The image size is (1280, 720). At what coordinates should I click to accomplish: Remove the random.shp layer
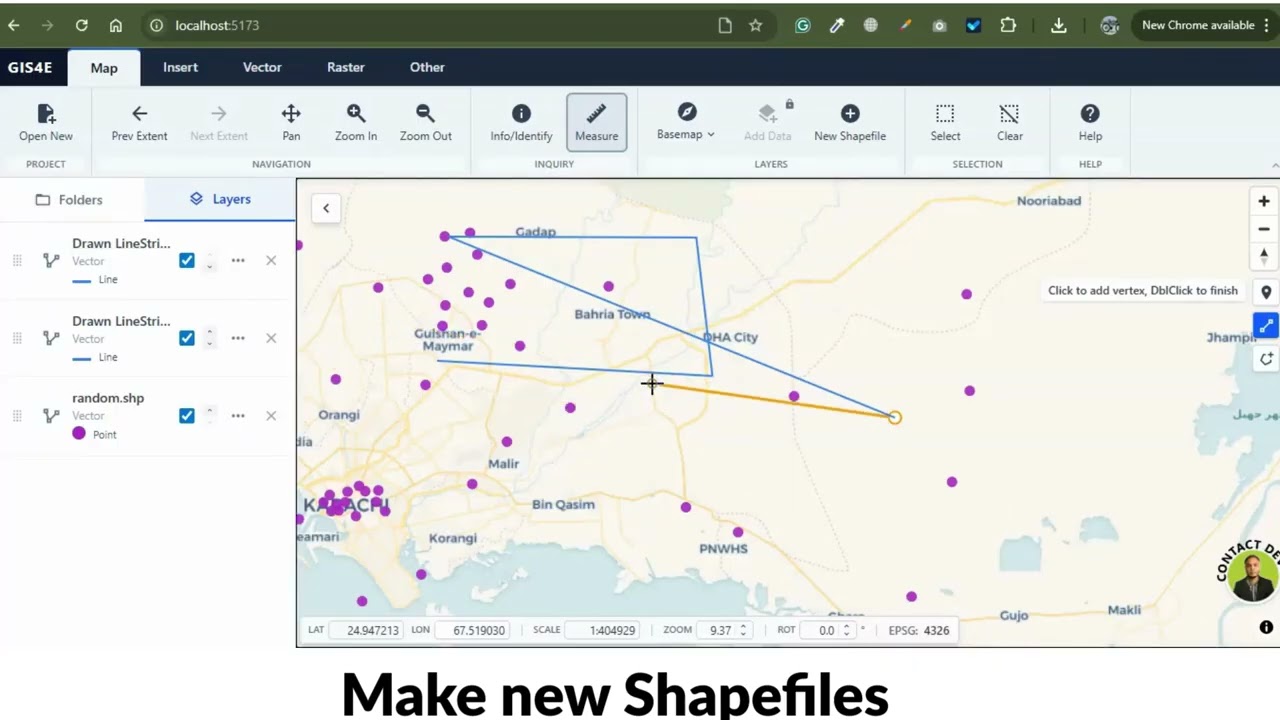(x=271, y=415)
